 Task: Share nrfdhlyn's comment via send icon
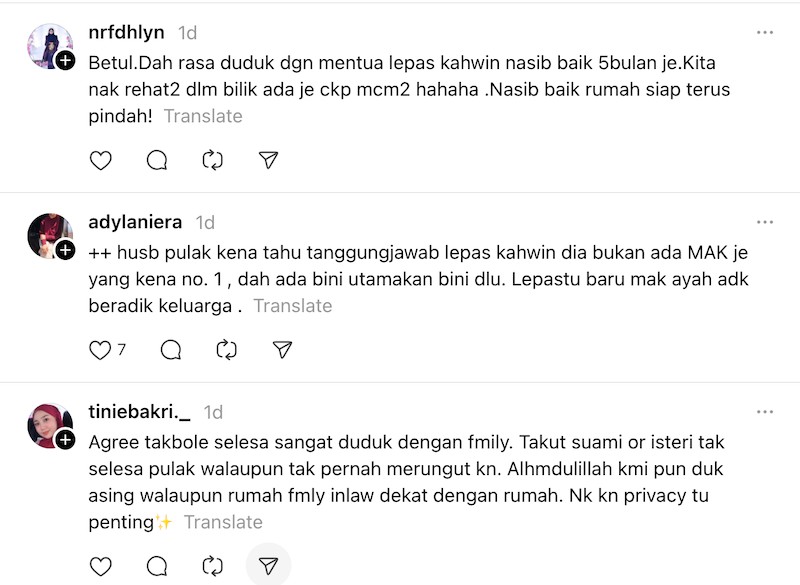268,160
